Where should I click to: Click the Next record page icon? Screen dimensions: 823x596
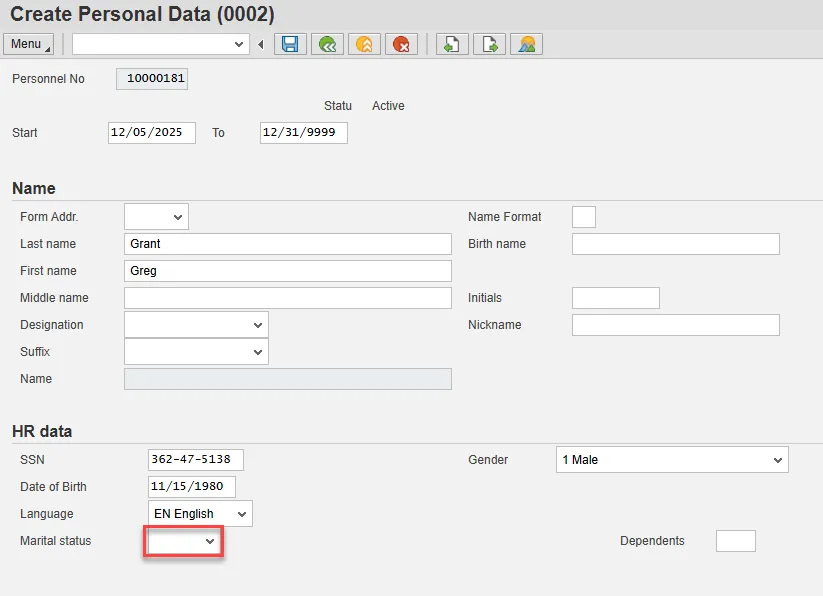(489, 44)
